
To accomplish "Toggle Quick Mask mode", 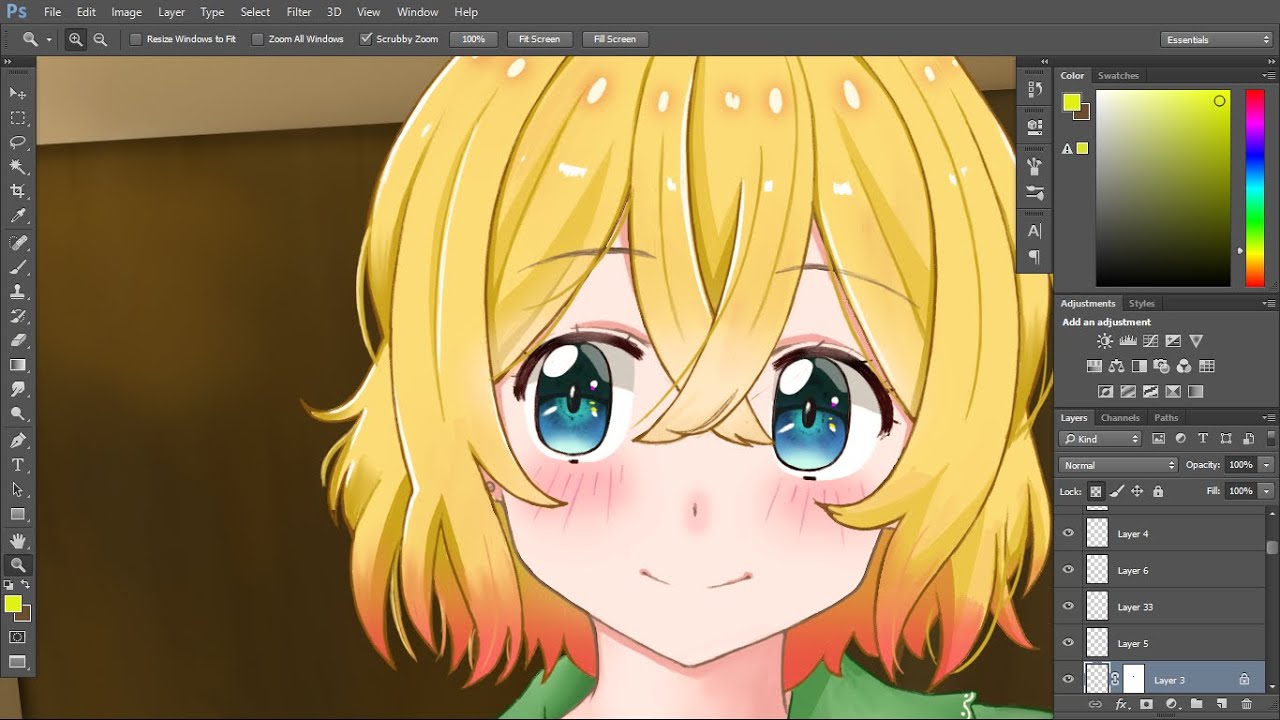I will click(x=18, y=637).
